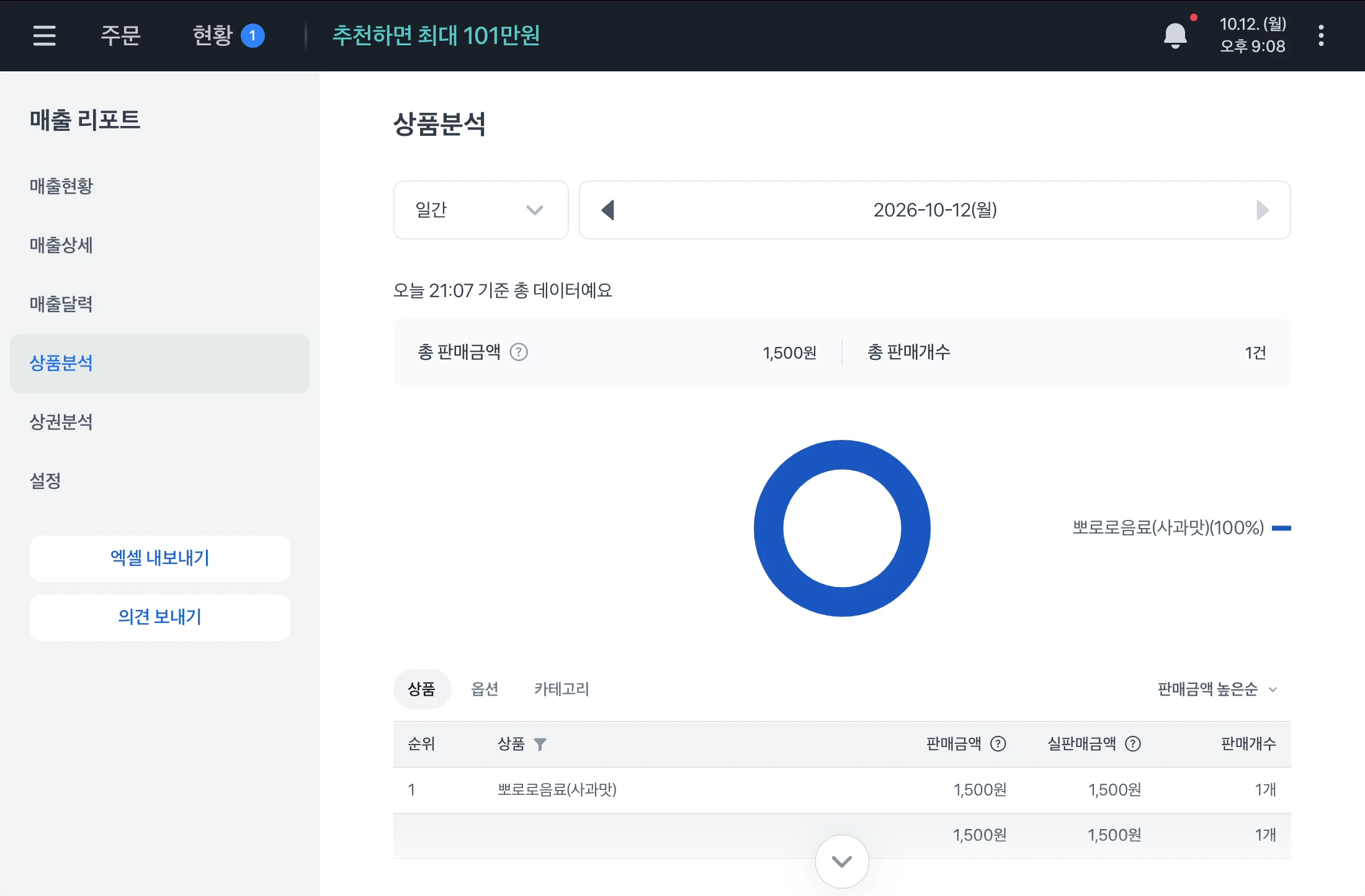
Task: Click the 엑셀 내보내기 button
Action: click(x=159, y=558)
